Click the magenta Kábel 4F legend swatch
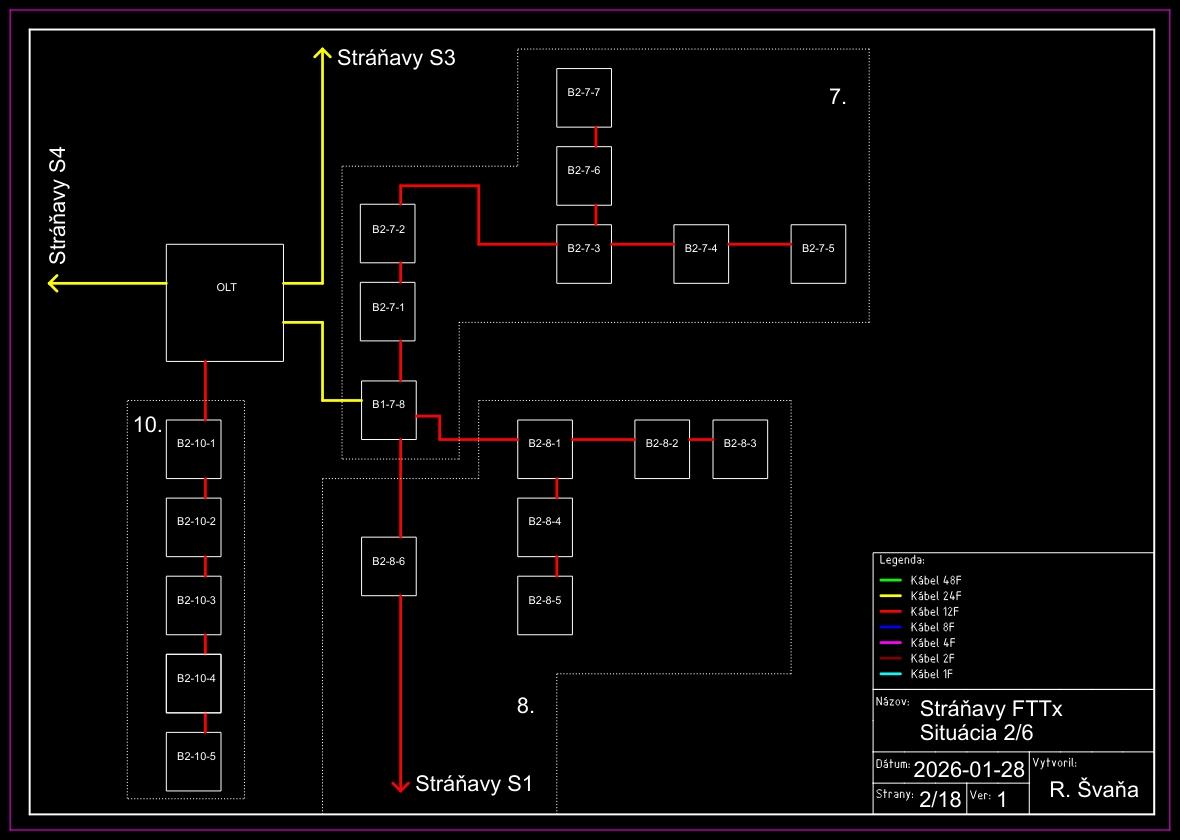This screenshot has width=1180, height=840. [x=890, y=642]
